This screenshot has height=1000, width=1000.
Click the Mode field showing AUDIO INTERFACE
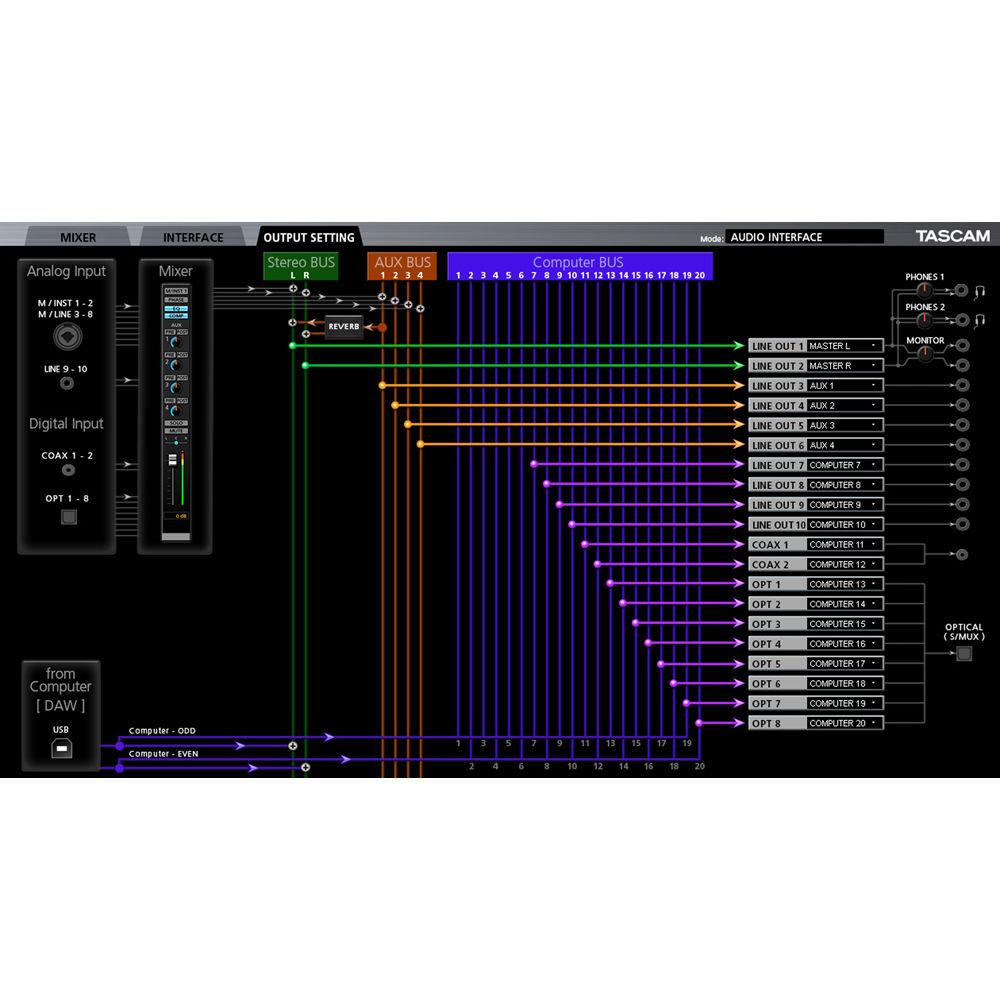click(x=804, y=238)
